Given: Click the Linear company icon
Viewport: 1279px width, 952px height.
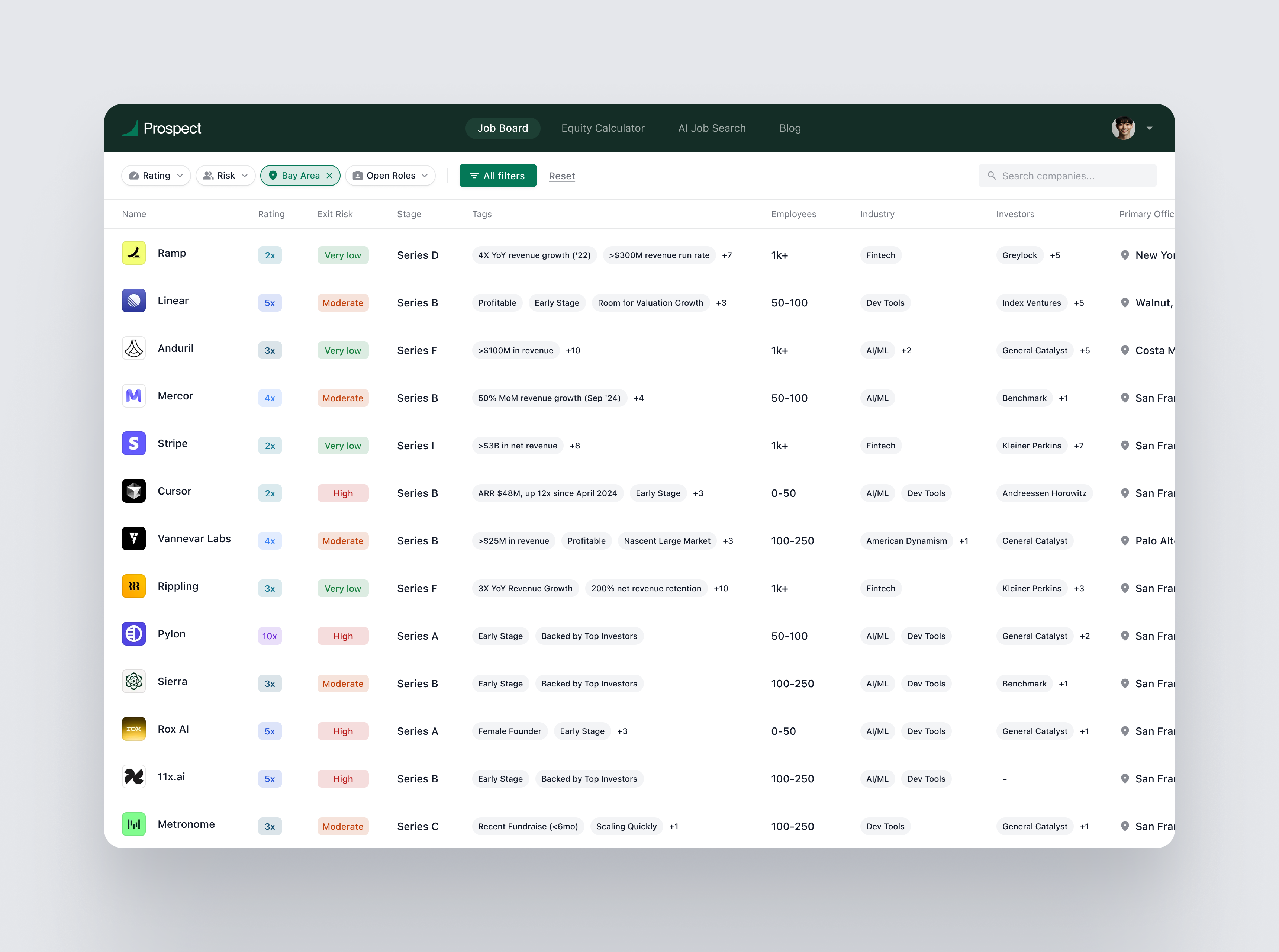Looking at the screenshot, I should (x=133, y=300).
